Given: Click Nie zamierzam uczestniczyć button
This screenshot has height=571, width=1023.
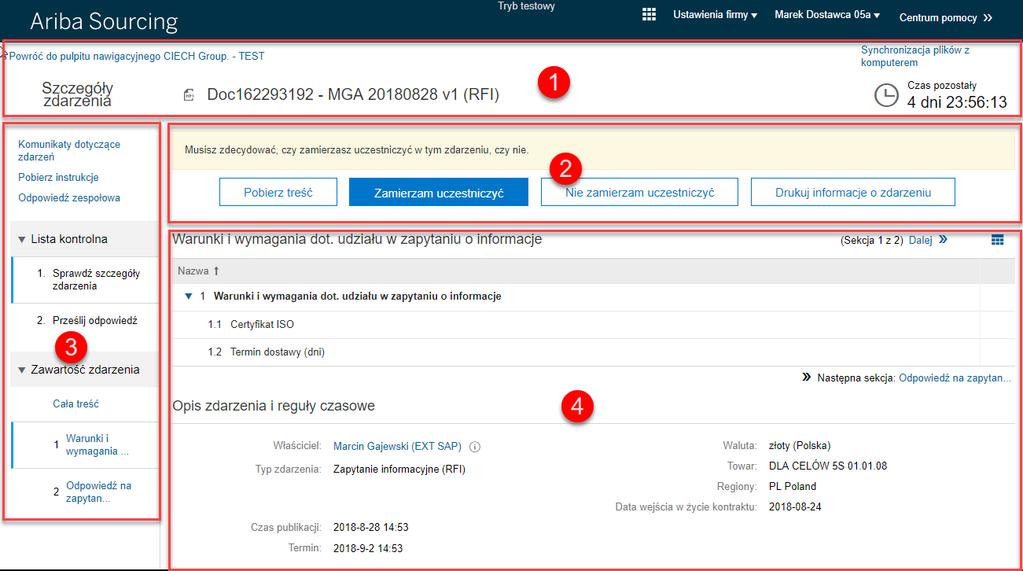Looking at the screenshot, I should [639, 193].
